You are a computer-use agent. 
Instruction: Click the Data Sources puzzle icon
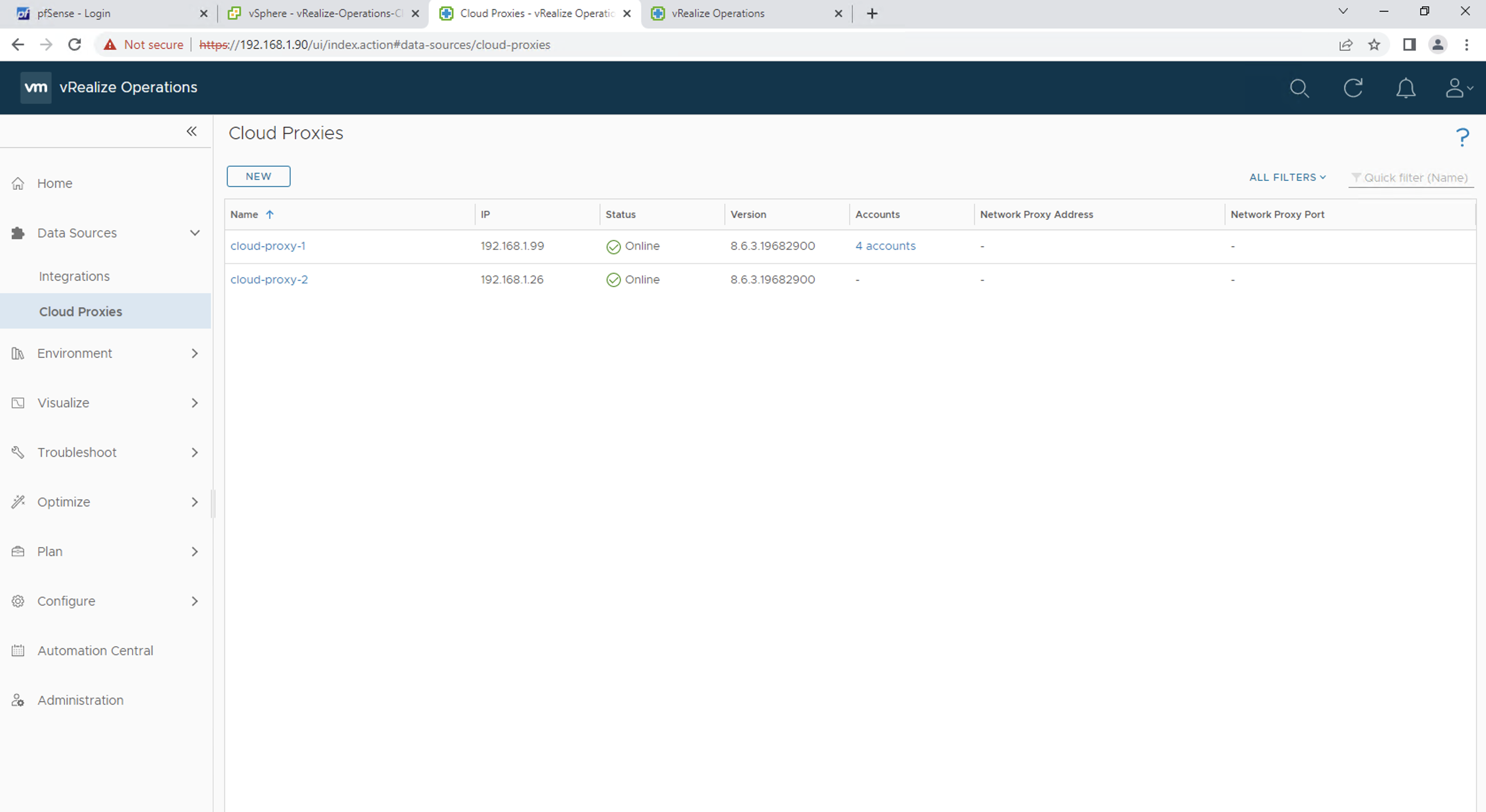click(x=18, y=233)
